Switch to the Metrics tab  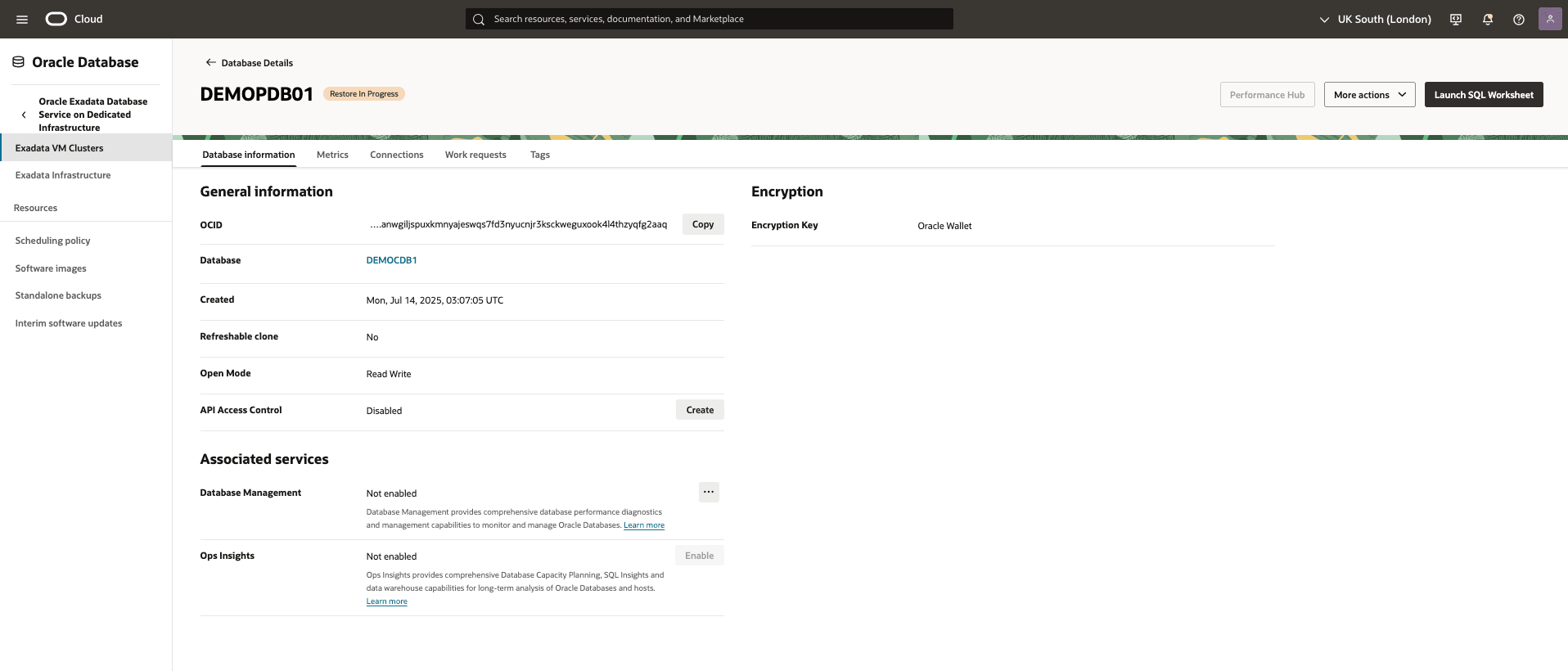[x=332, y=155]
